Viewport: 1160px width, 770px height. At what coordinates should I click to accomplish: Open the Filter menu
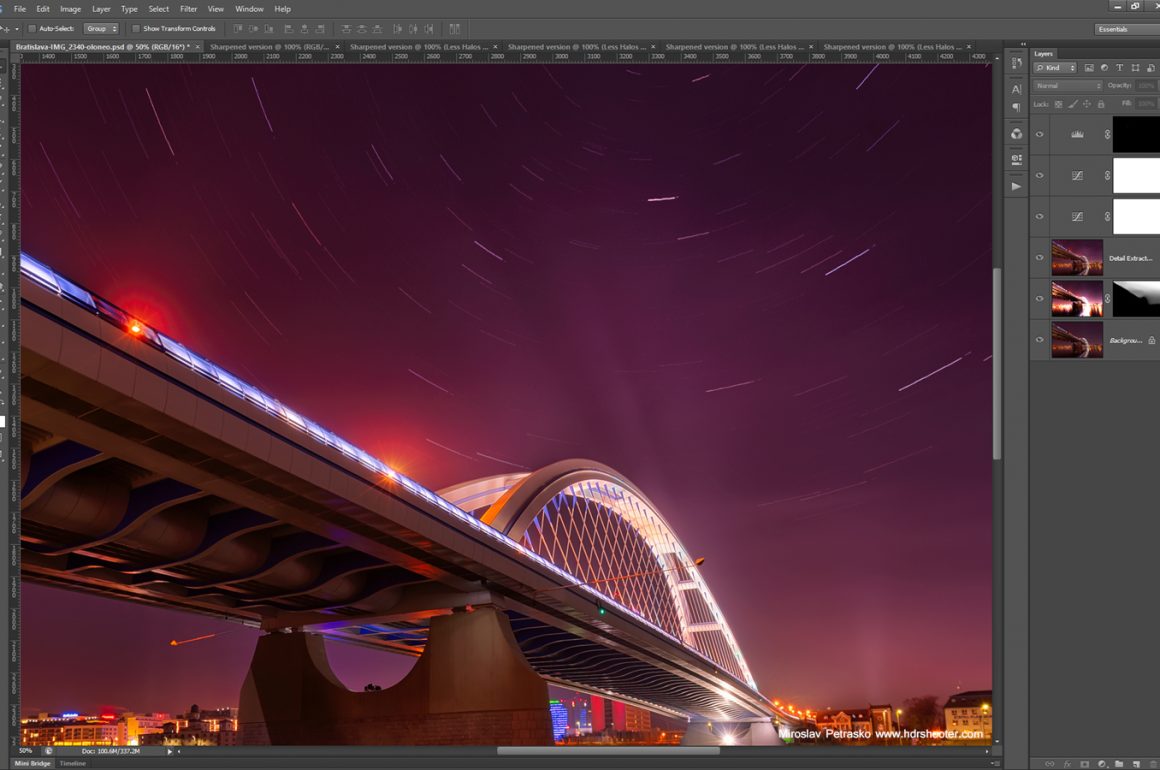tap(188, 9)
